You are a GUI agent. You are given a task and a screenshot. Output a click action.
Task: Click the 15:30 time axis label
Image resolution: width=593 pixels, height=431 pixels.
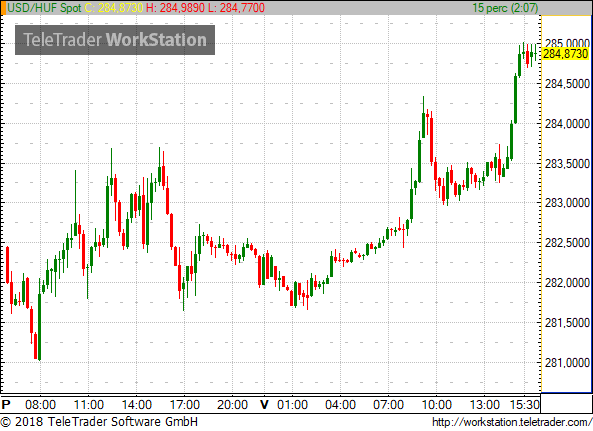[x=525, y=405]
